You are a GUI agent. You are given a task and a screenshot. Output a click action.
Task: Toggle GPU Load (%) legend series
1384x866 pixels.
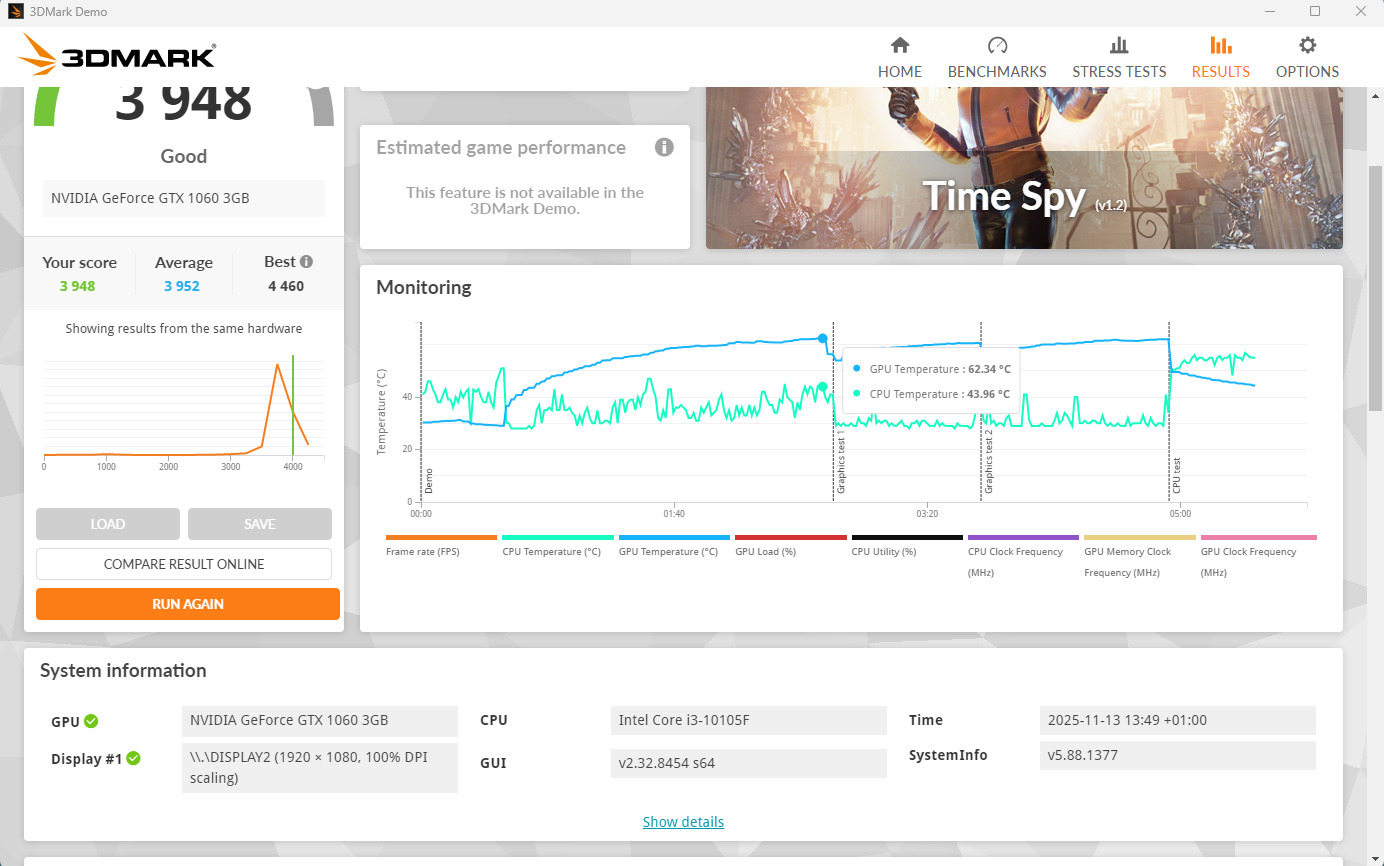tap(790, 546)
